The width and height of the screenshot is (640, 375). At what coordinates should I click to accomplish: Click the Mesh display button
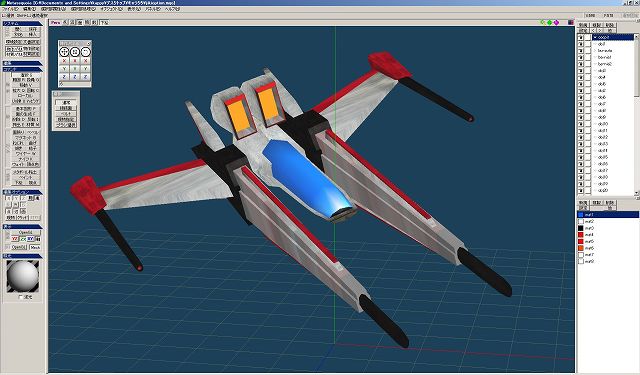tap(35, 247)
